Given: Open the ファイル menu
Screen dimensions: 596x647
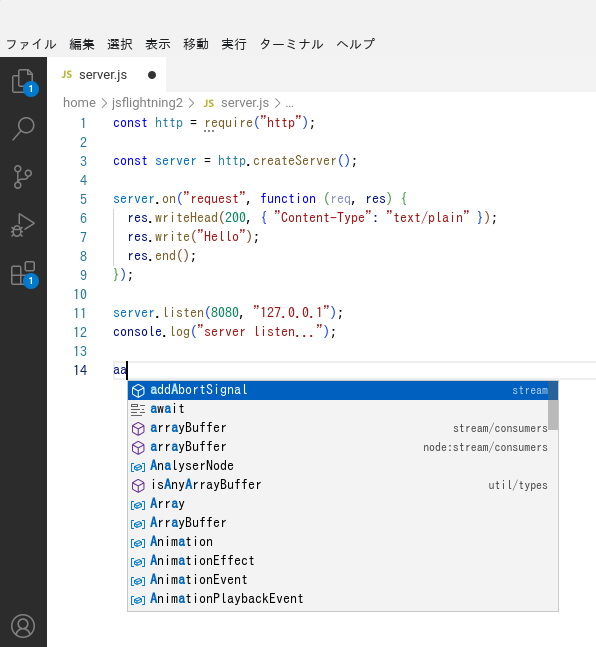Looking at the screenshot, I should (x=31, y=44).
